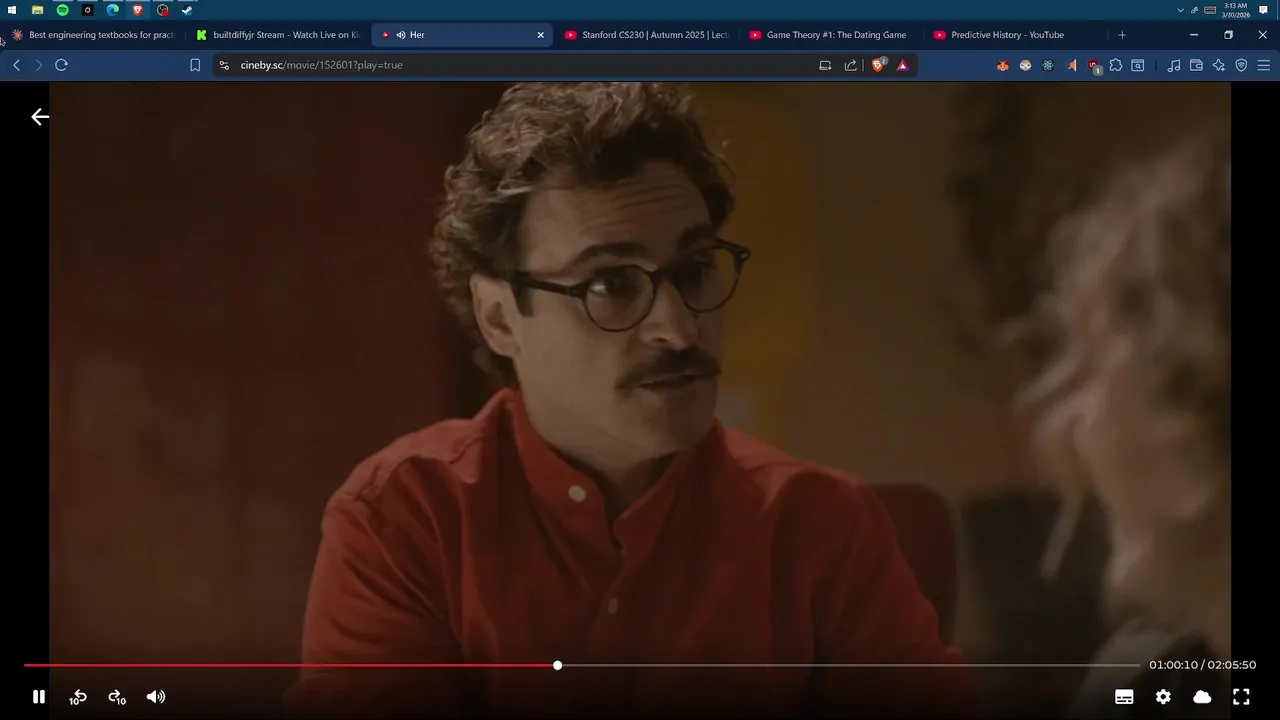Screen dimensions: 1280x720
Task: Click the browser back button
Action: click(x=16, y=65)
